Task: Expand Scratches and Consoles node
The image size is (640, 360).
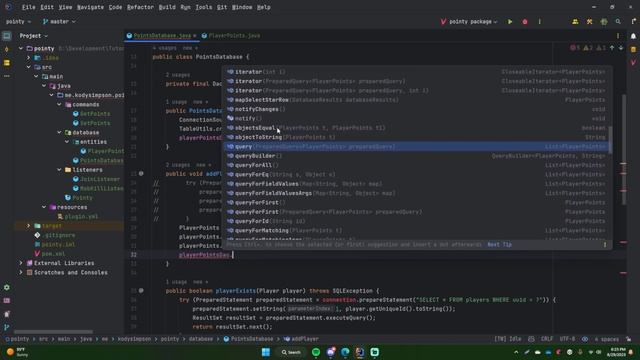Action: (x=21, y=273)
